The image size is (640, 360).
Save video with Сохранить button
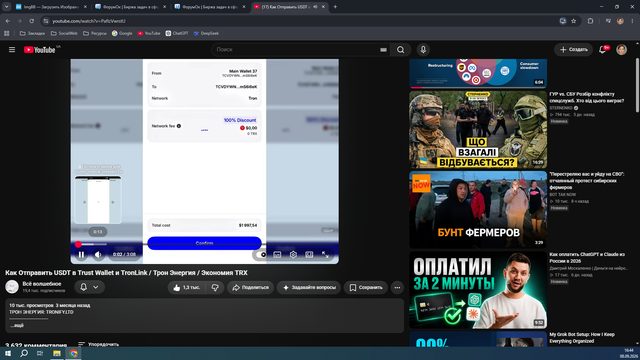(x=366, y=287)
